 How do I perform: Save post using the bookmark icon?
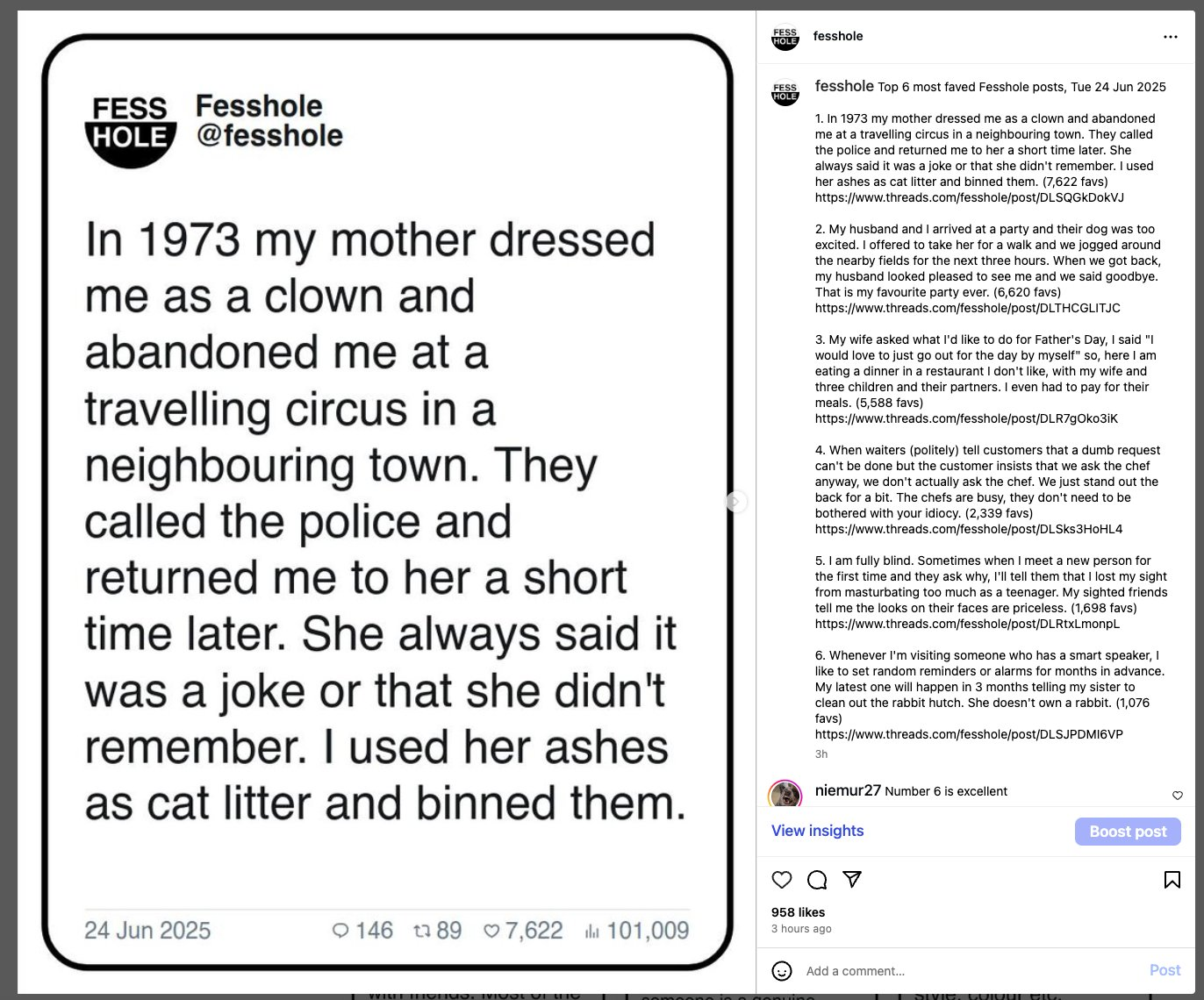1172,880
